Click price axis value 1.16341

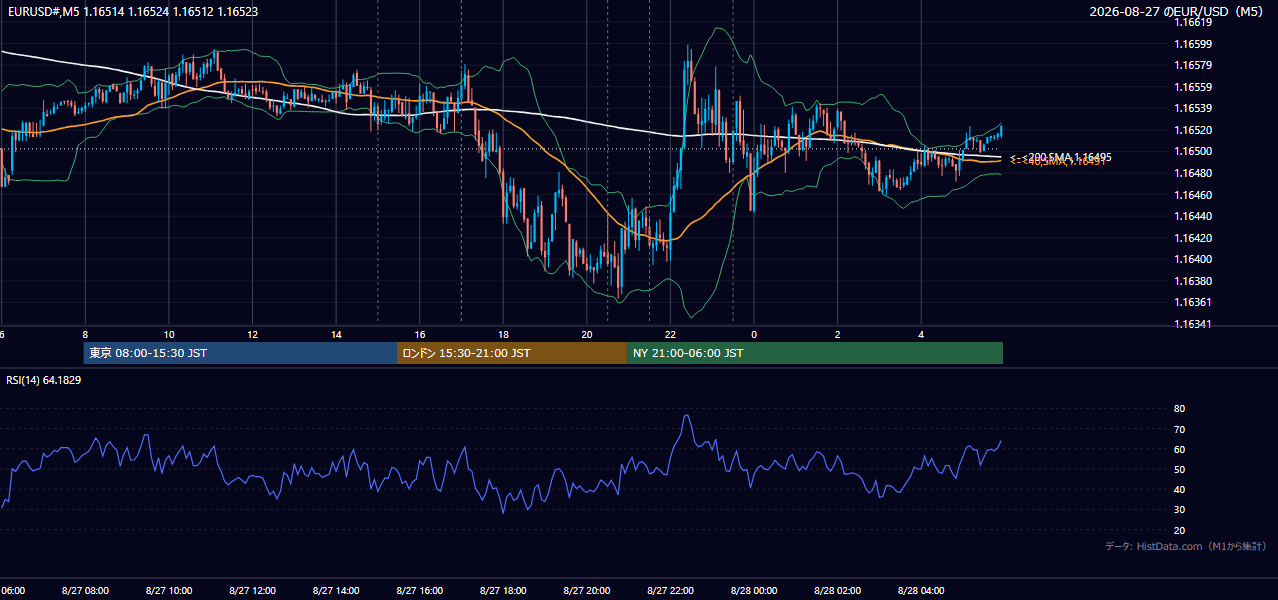pyautogui.click(x=1192, y=324)
